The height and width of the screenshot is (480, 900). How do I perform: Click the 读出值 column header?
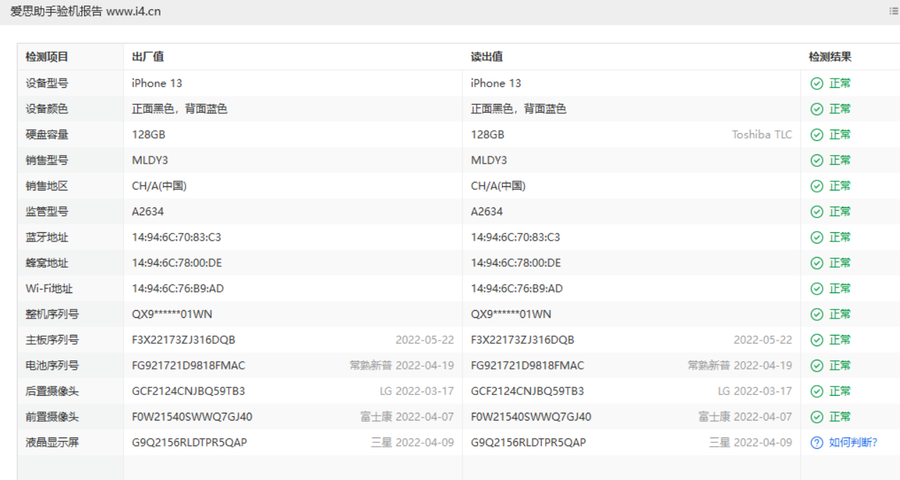click(x=487, y=57)
